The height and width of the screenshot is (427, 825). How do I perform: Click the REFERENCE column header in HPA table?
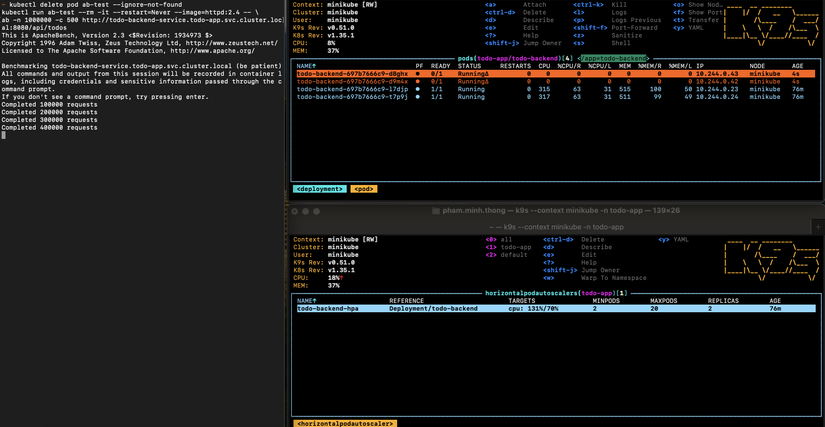point(406,301)
